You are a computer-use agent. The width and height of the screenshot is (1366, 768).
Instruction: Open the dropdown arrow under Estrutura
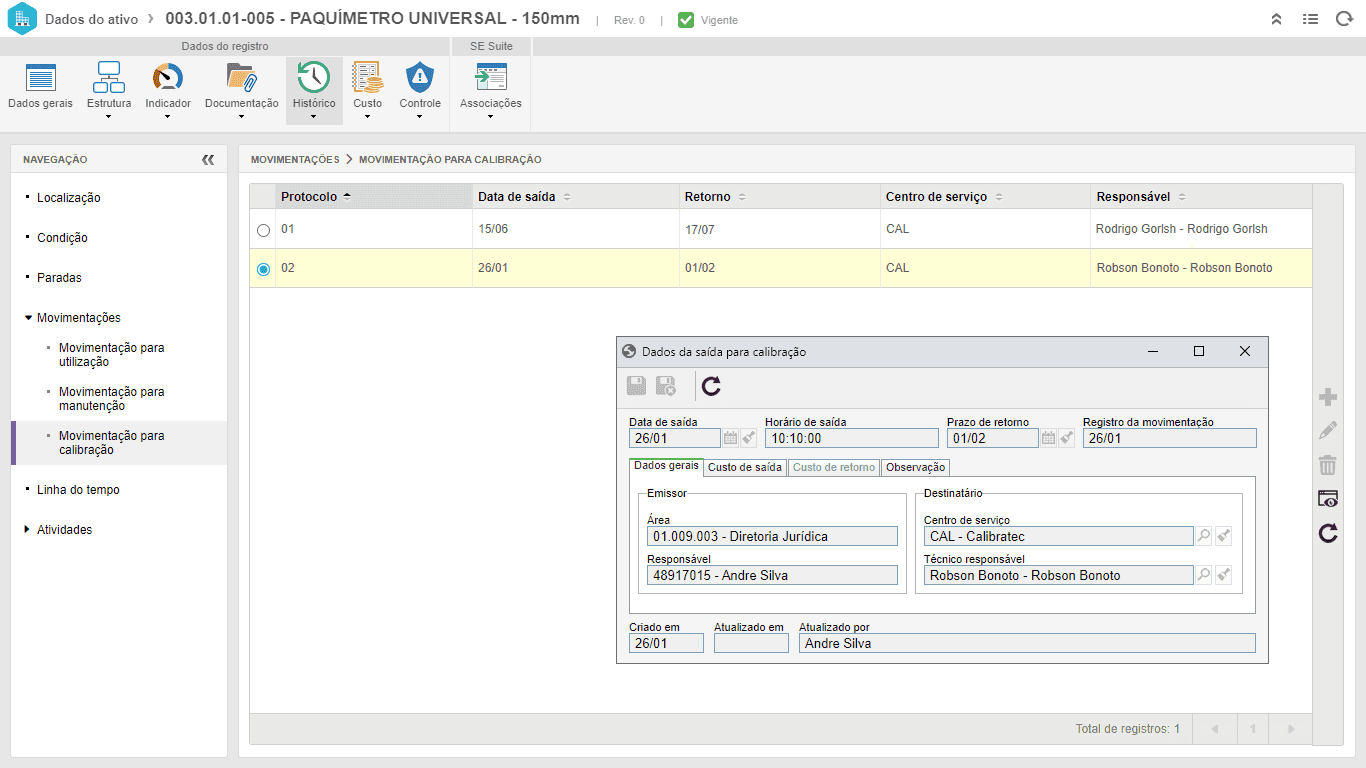coord(108,117)
